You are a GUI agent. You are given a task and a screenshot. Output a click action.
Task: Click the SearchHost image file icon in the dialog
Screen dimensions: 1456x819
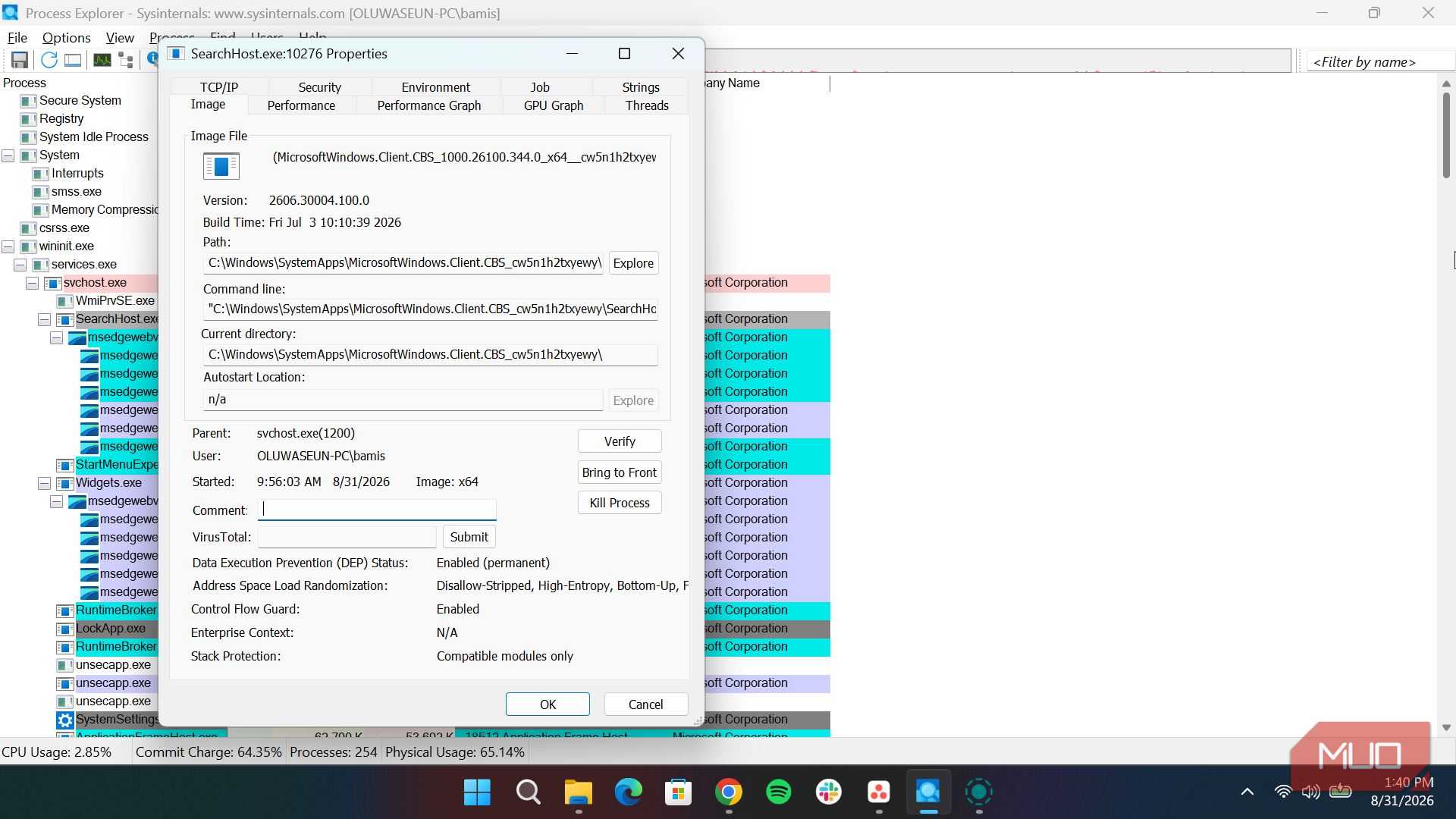[x=221, y=166]
